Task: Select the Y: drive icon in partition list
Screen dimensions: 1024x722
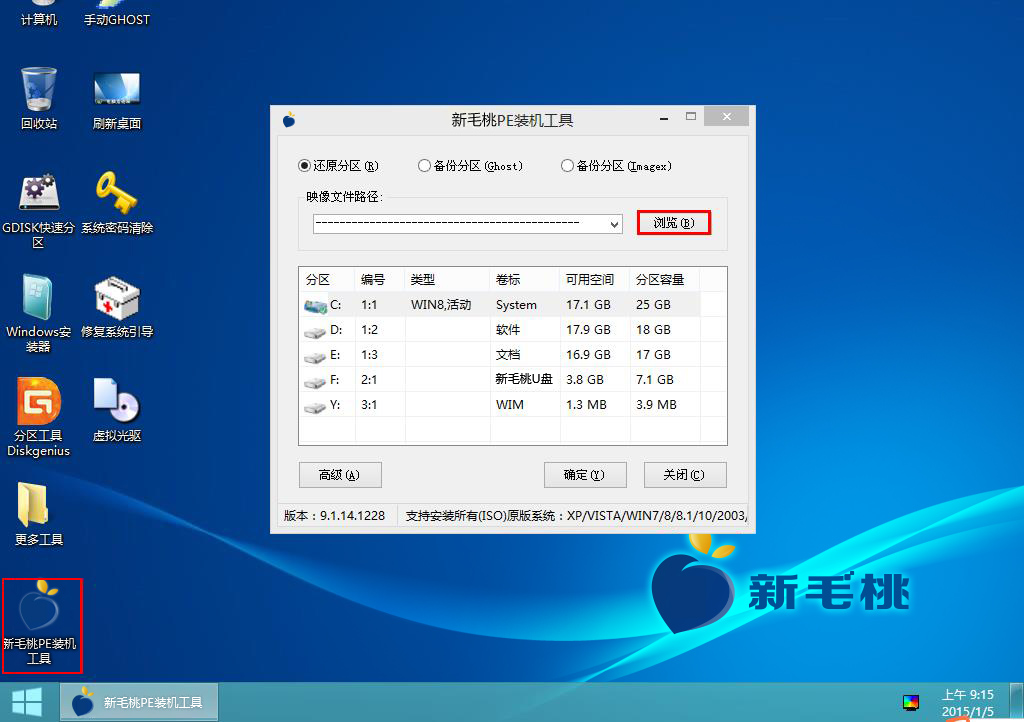Action: pos(315,406)
